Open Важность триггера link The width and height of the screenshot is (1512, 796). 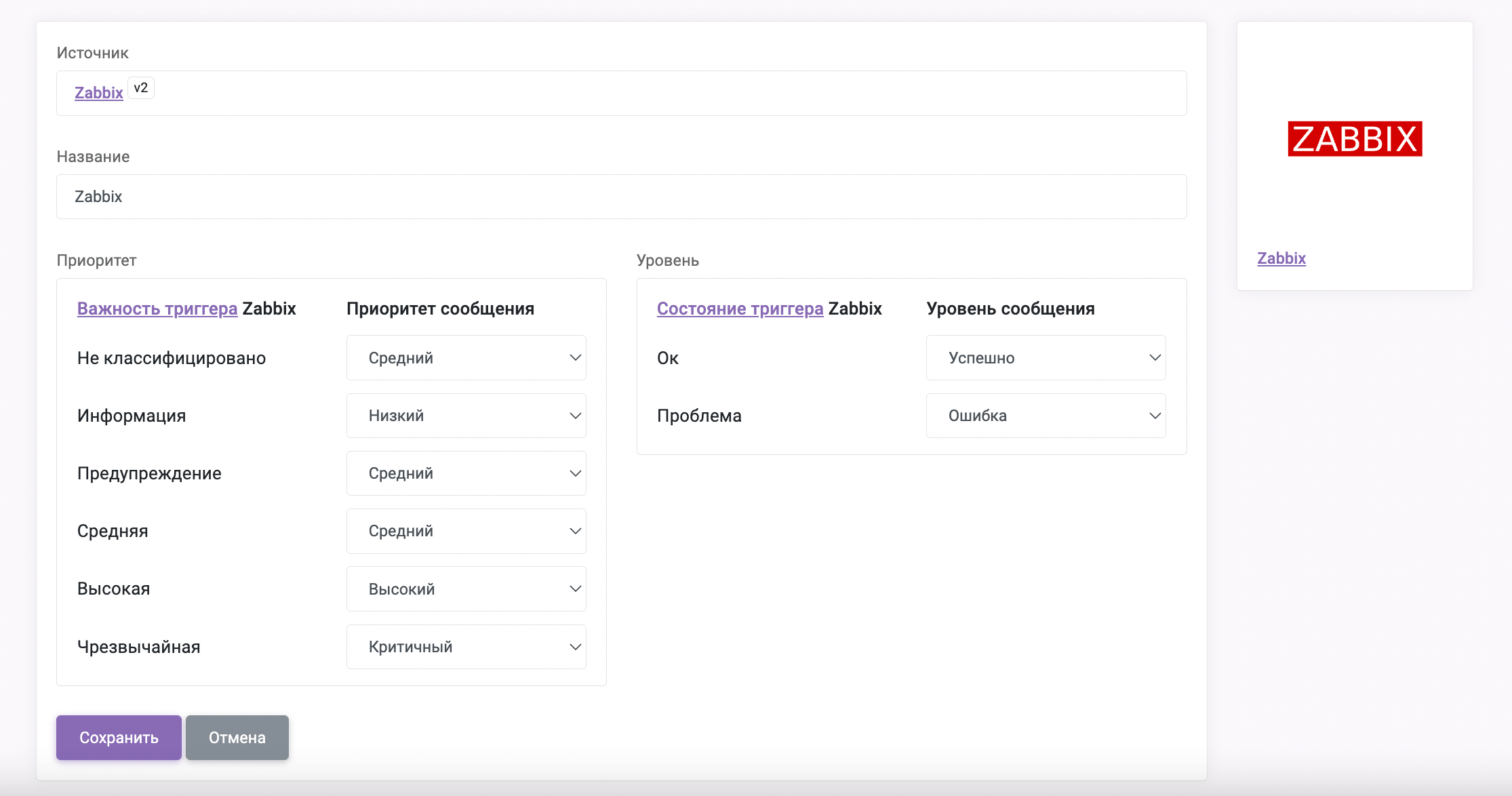pyautogui.click(x=157, y=309)
